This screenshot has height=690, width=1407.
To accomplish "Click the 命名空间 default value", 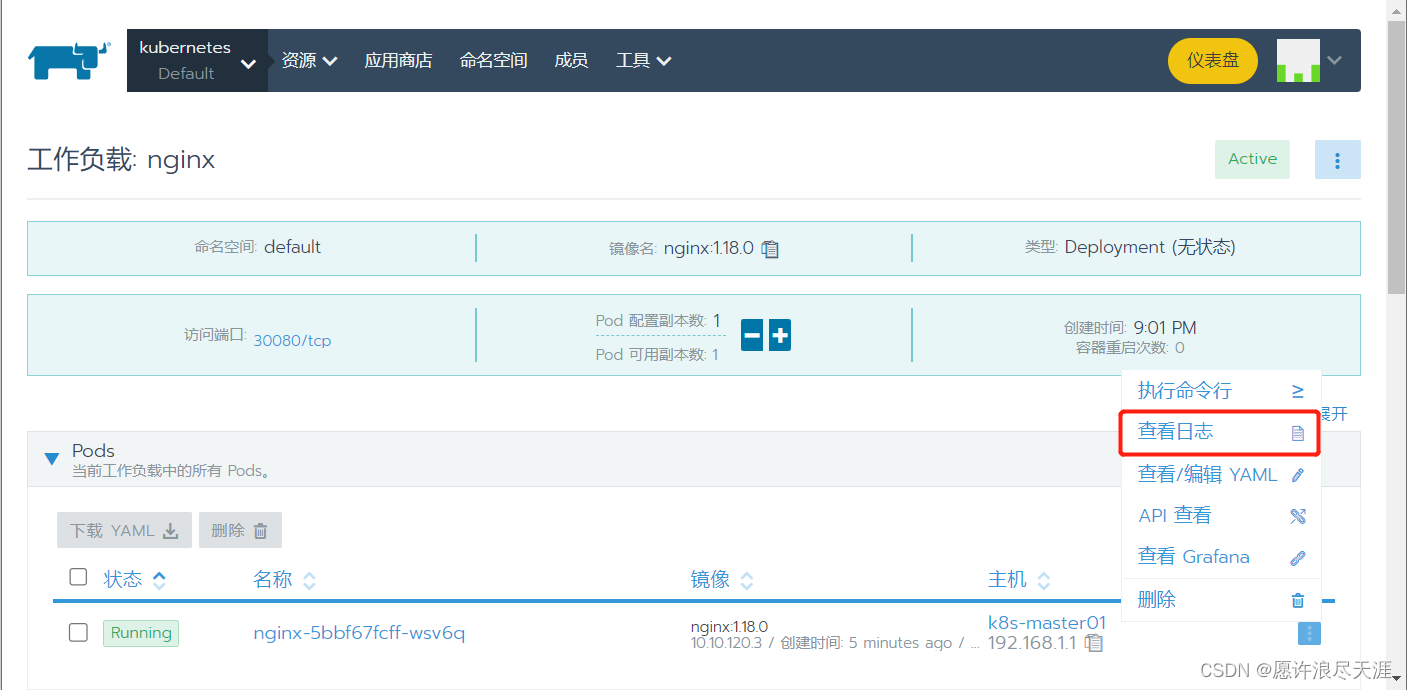I will click(x=292, y=247).
